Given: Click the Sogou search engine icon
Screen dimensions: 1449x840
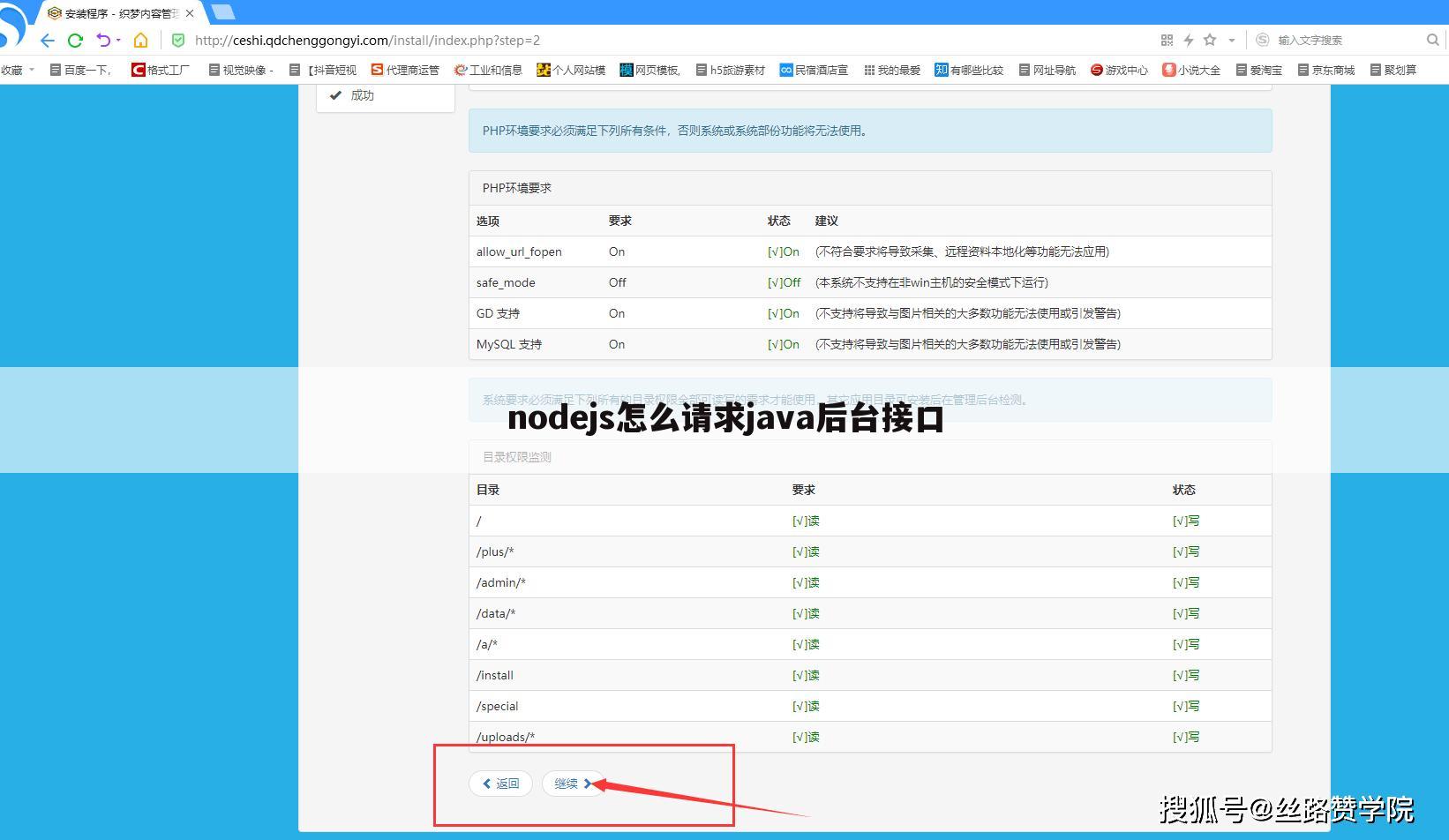Looking at the screenshot, I should 1262,40.
